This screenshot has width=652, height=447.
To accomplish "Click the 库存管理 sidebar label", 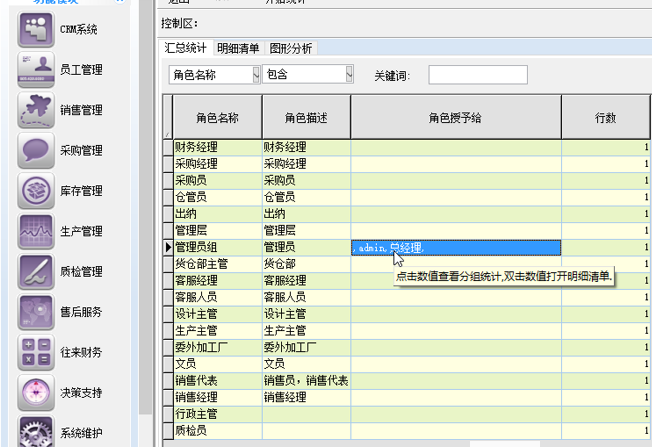I will coord(81,190).
